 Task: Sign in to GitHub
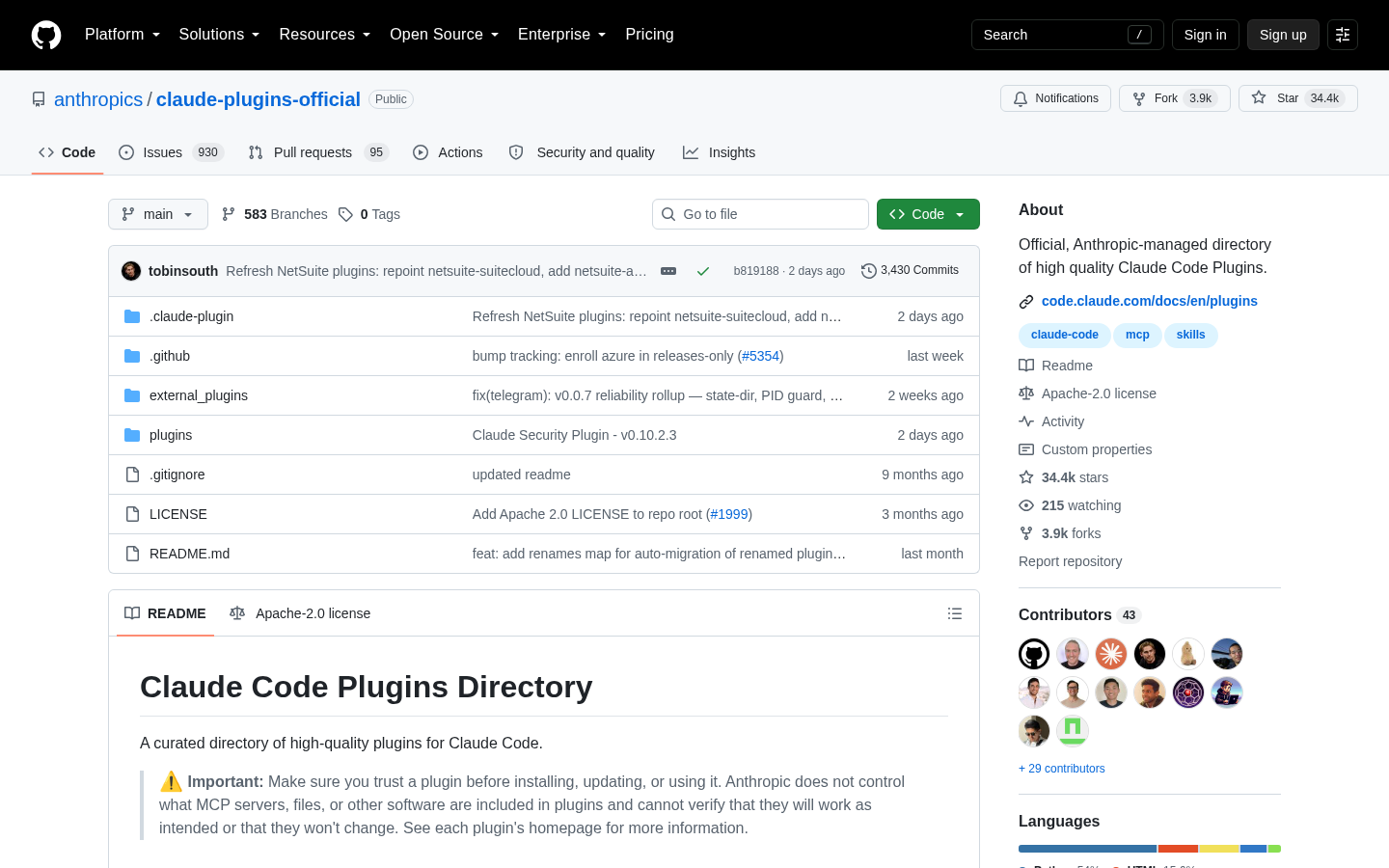[x=1206, y=35]
